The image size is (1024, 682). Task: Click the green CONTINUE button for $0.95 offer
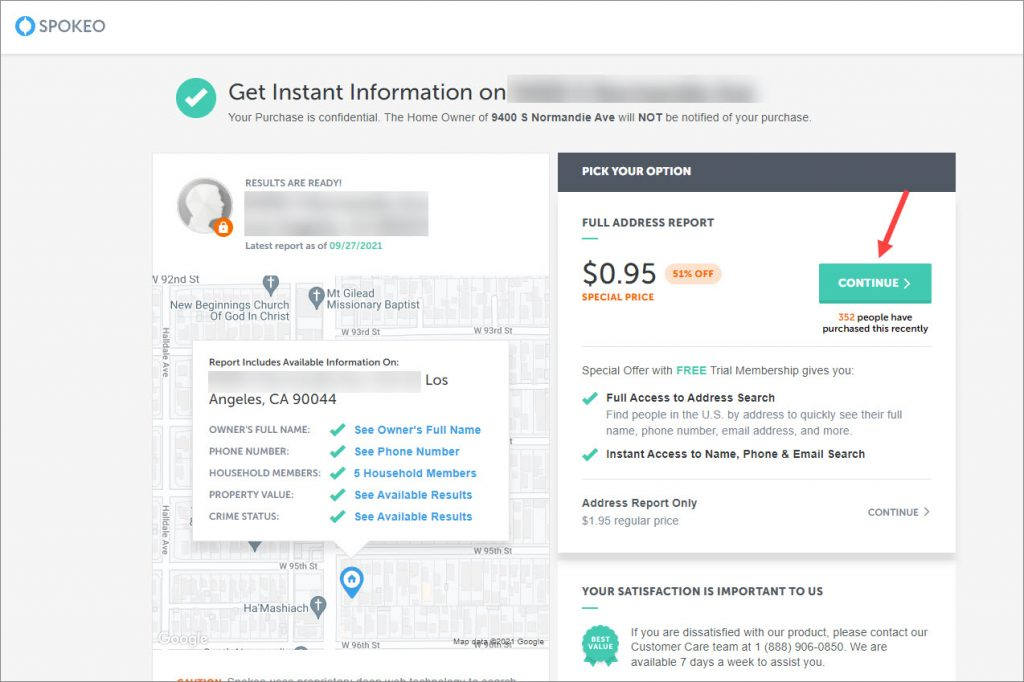click(x=875, y=283)
